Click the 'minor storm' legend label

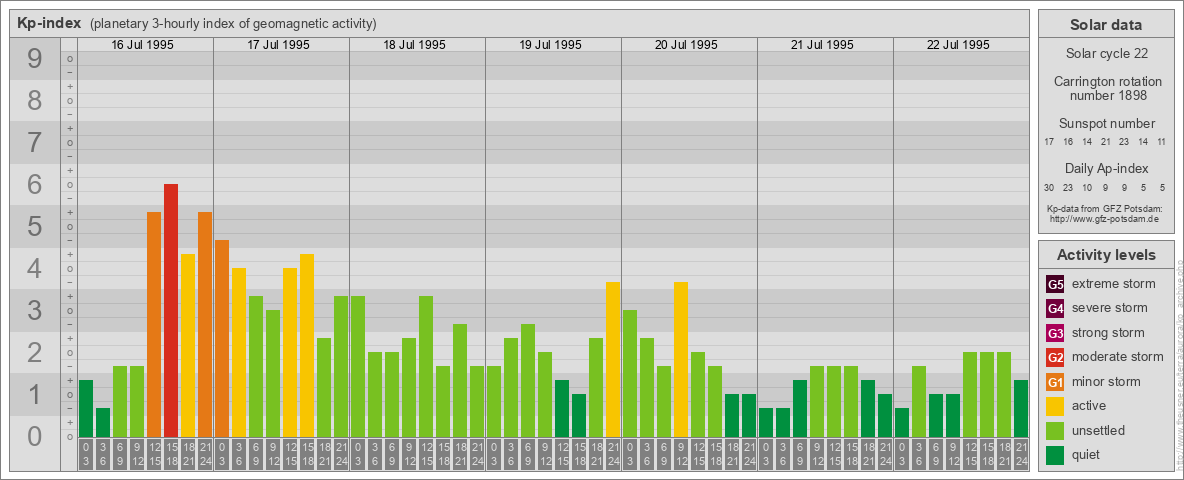[1106, 382]
